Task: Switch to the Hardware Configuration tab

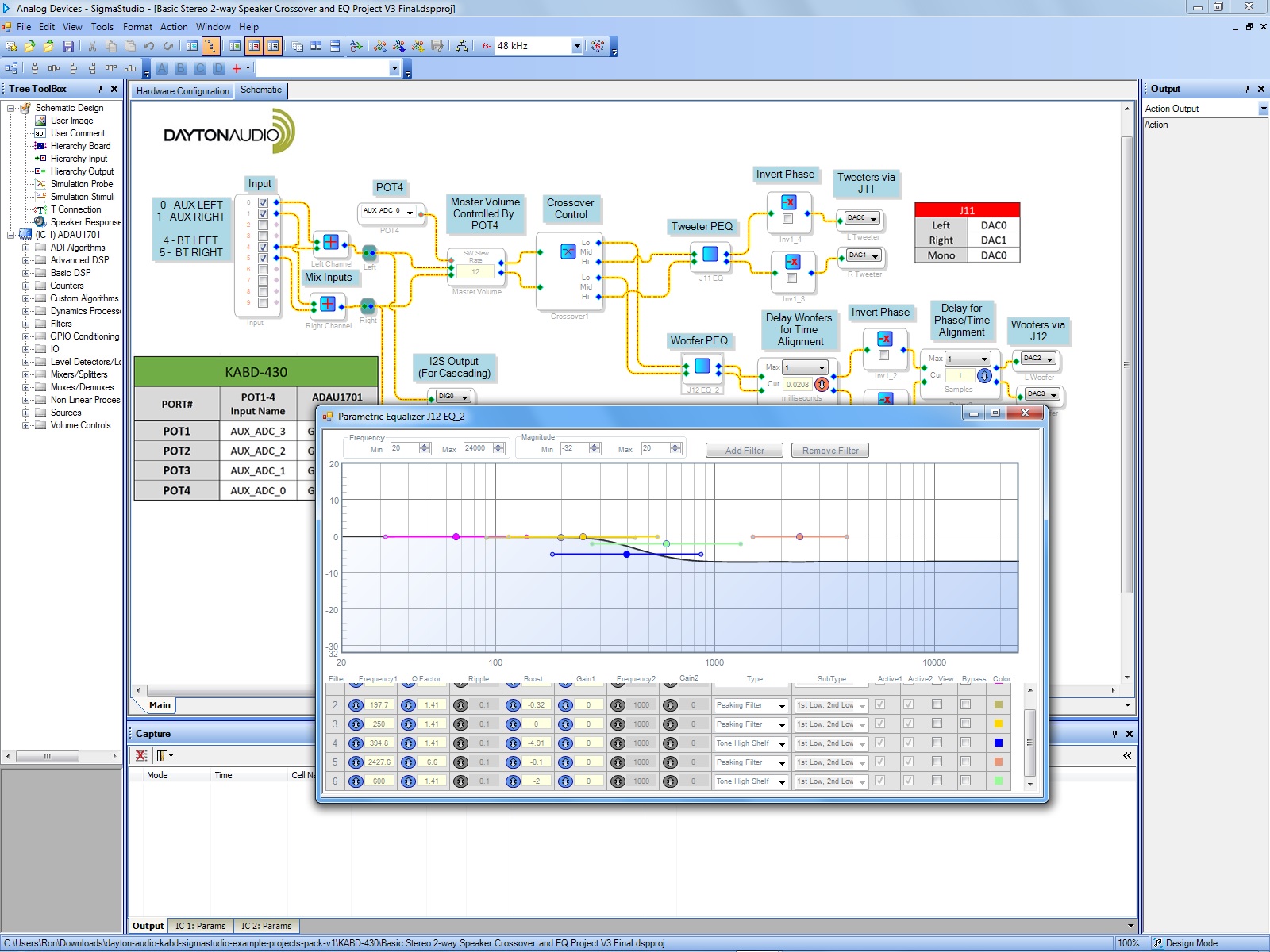Action: 183,91
